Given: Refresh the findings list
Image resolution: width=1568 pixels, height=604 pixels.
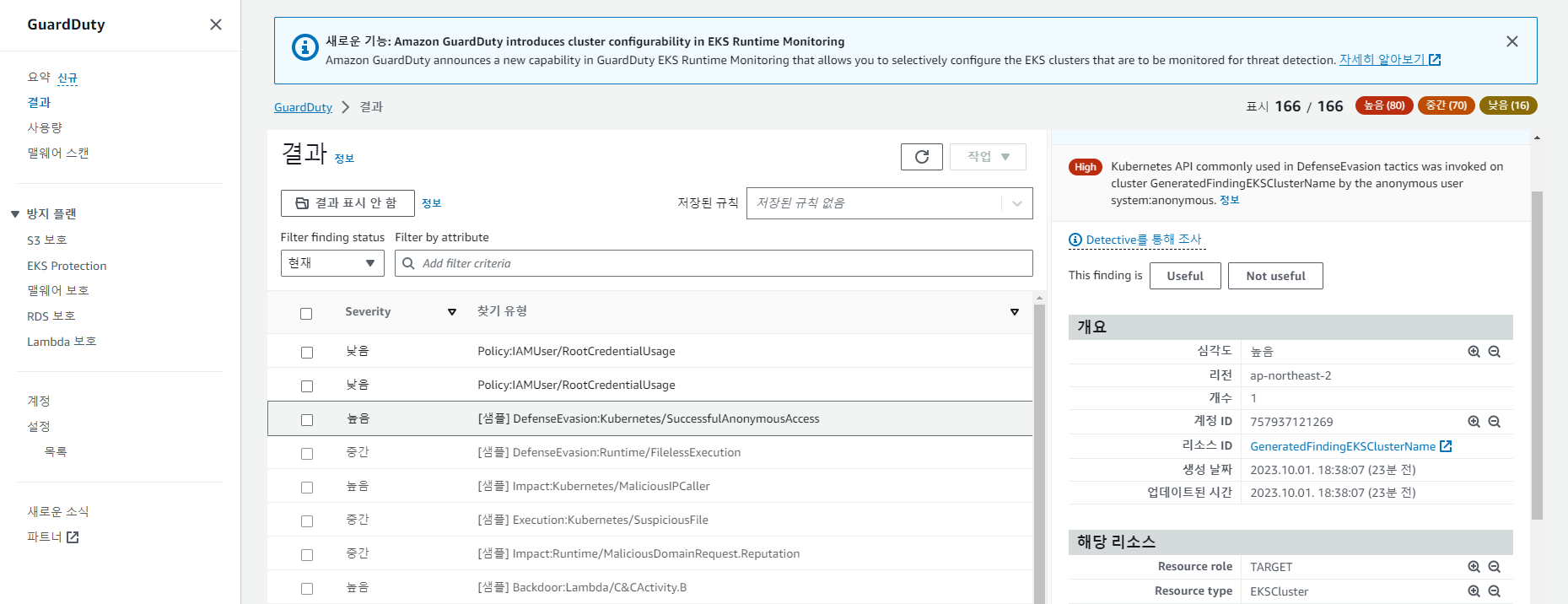Looking at the screenshot, I should tap(922, 157).
